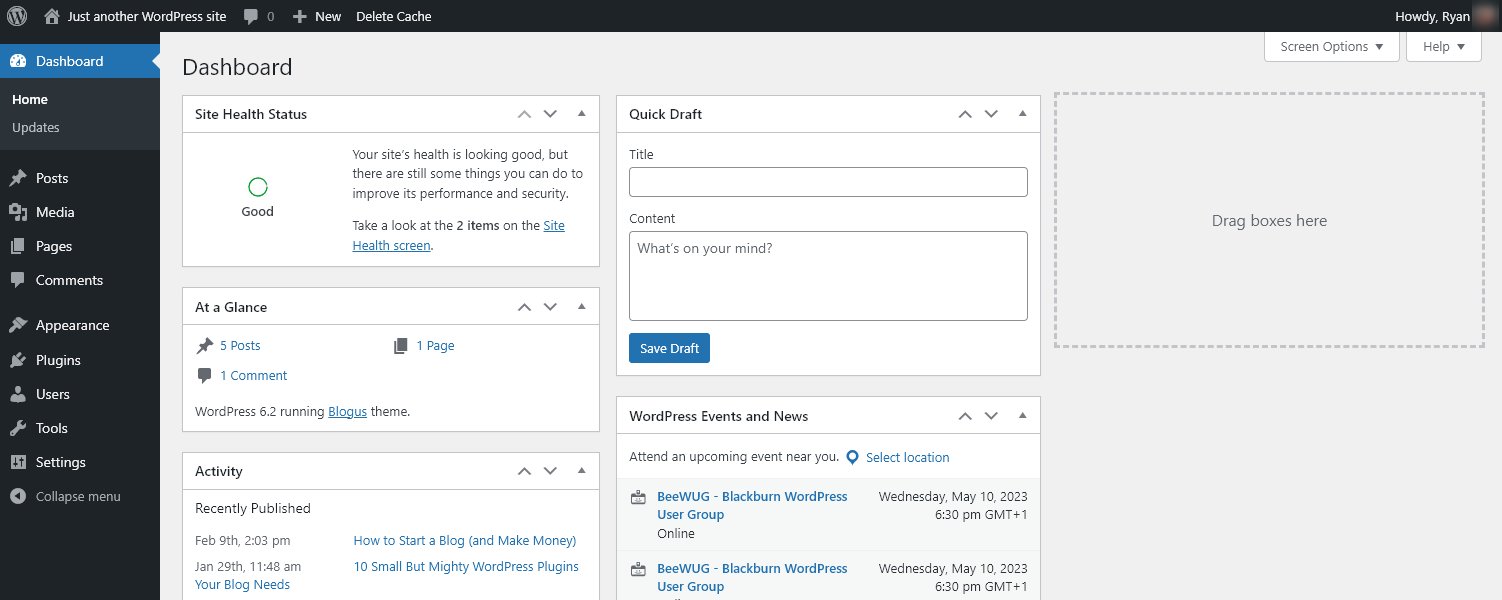1502x600 pixels.
Task: Open the Screen Options dropdown
Action: tap(1331, 46)
